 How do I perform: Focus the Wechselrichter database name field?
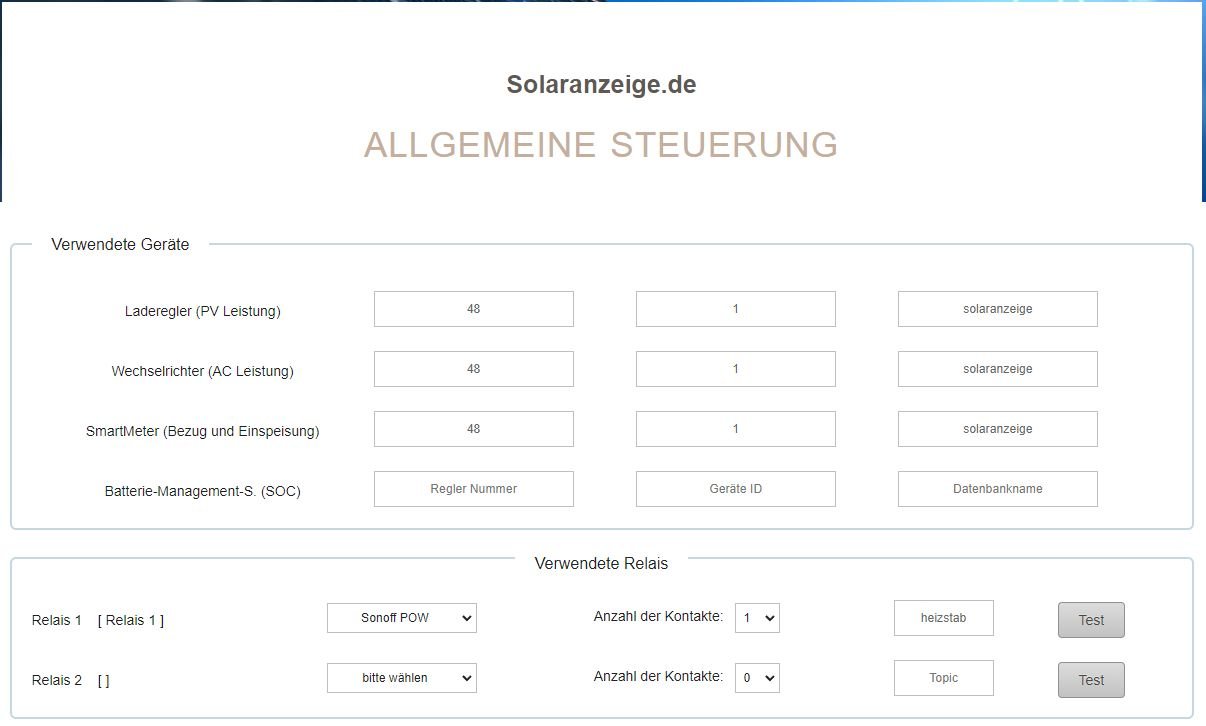pyautogui.click(x=997, y=369)
